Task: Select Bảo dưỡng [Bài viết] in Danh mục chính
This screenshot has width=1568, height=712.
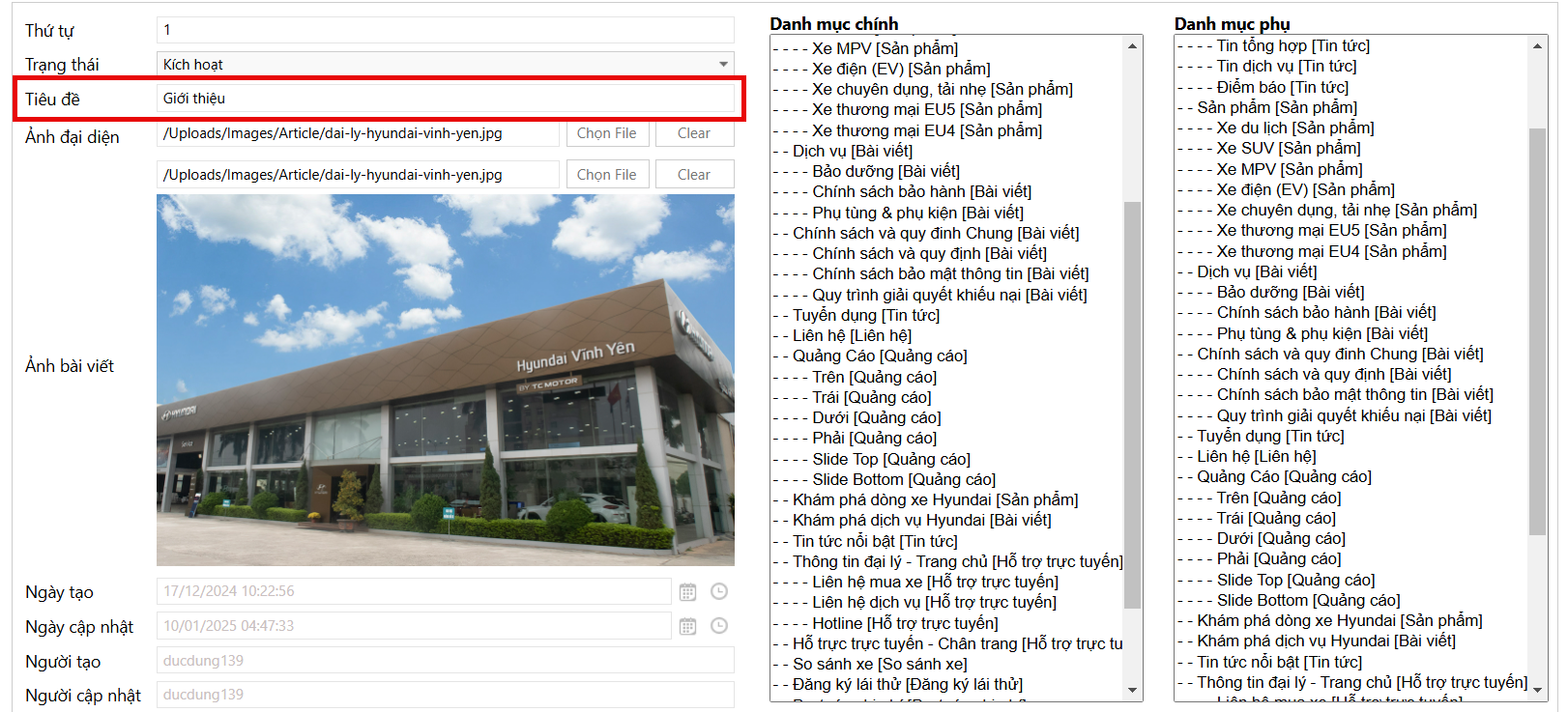Action: (886, 171)
